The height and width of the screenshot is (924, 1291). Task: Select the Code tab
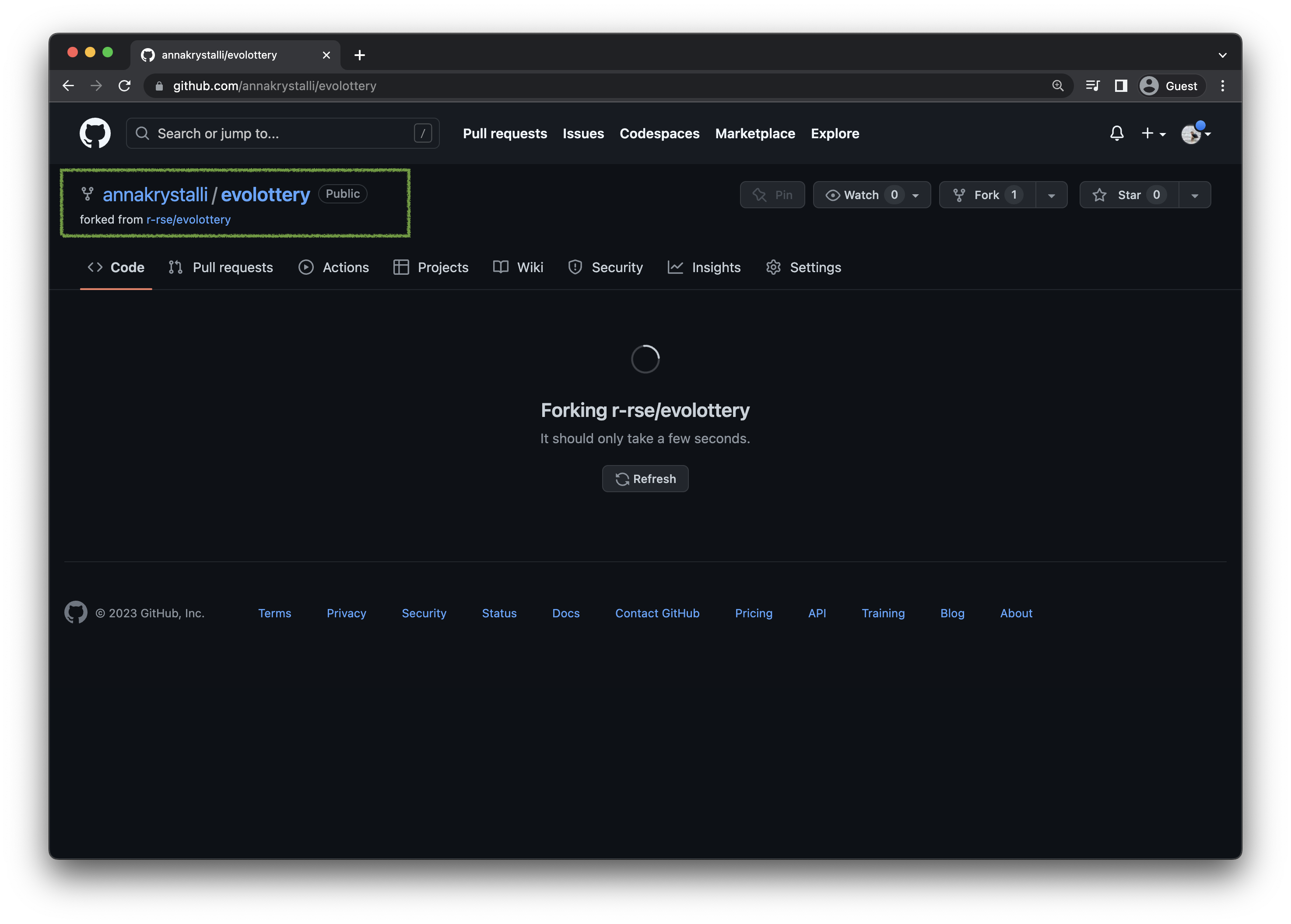click(x=116, y=267)
